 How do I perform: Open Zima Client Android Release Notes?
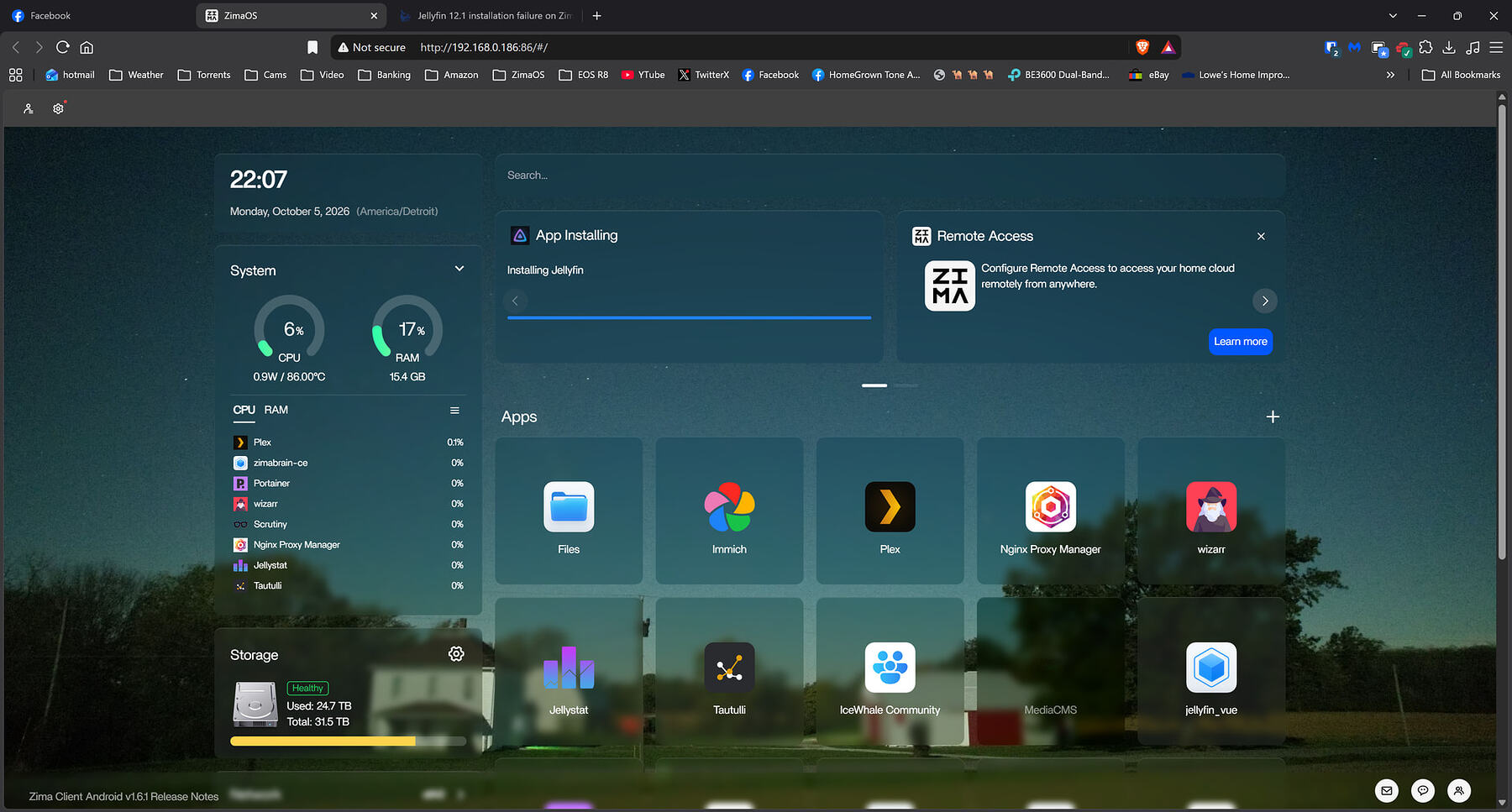123,796
